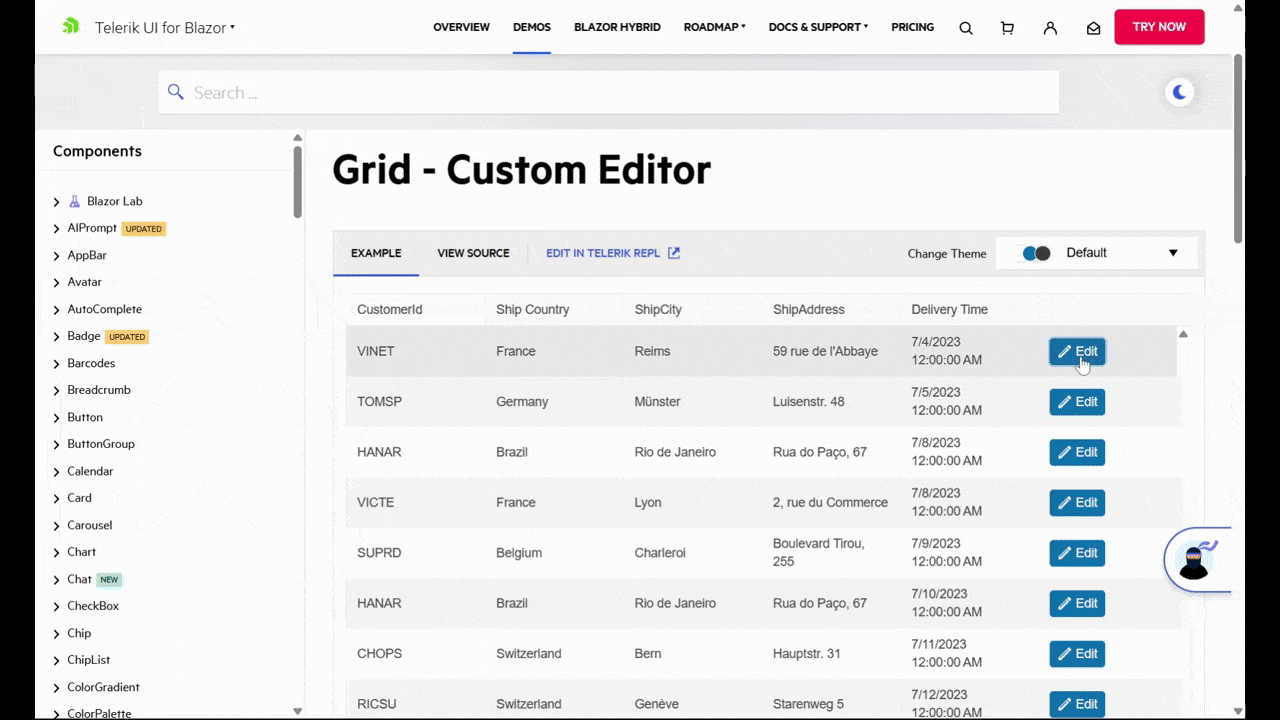This screenshot has height=720, width=1280.
Task: Switch the theme toggle next to Default
Action: 1036,253
